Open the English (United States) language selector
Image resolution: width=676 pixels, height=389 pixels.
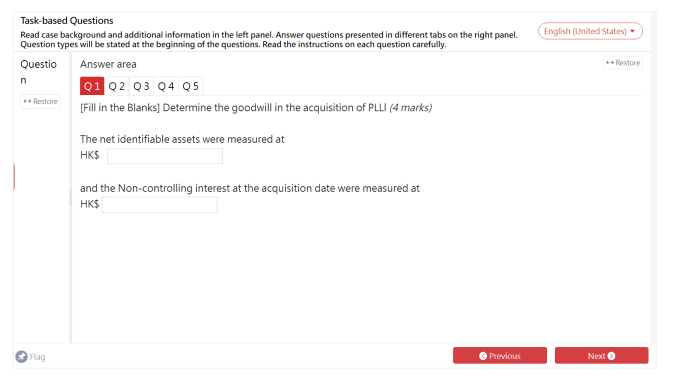[590, 31]
